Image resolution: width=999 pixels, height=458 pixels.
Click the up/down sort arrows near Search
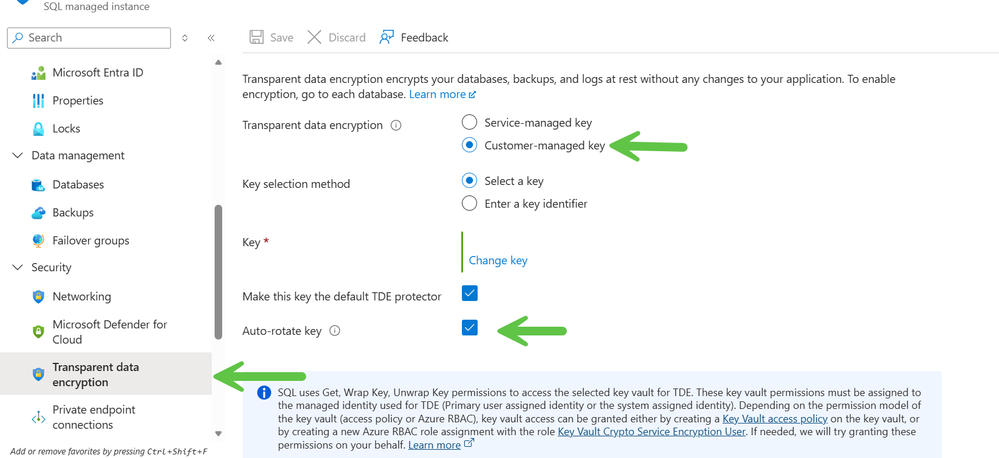185,38
